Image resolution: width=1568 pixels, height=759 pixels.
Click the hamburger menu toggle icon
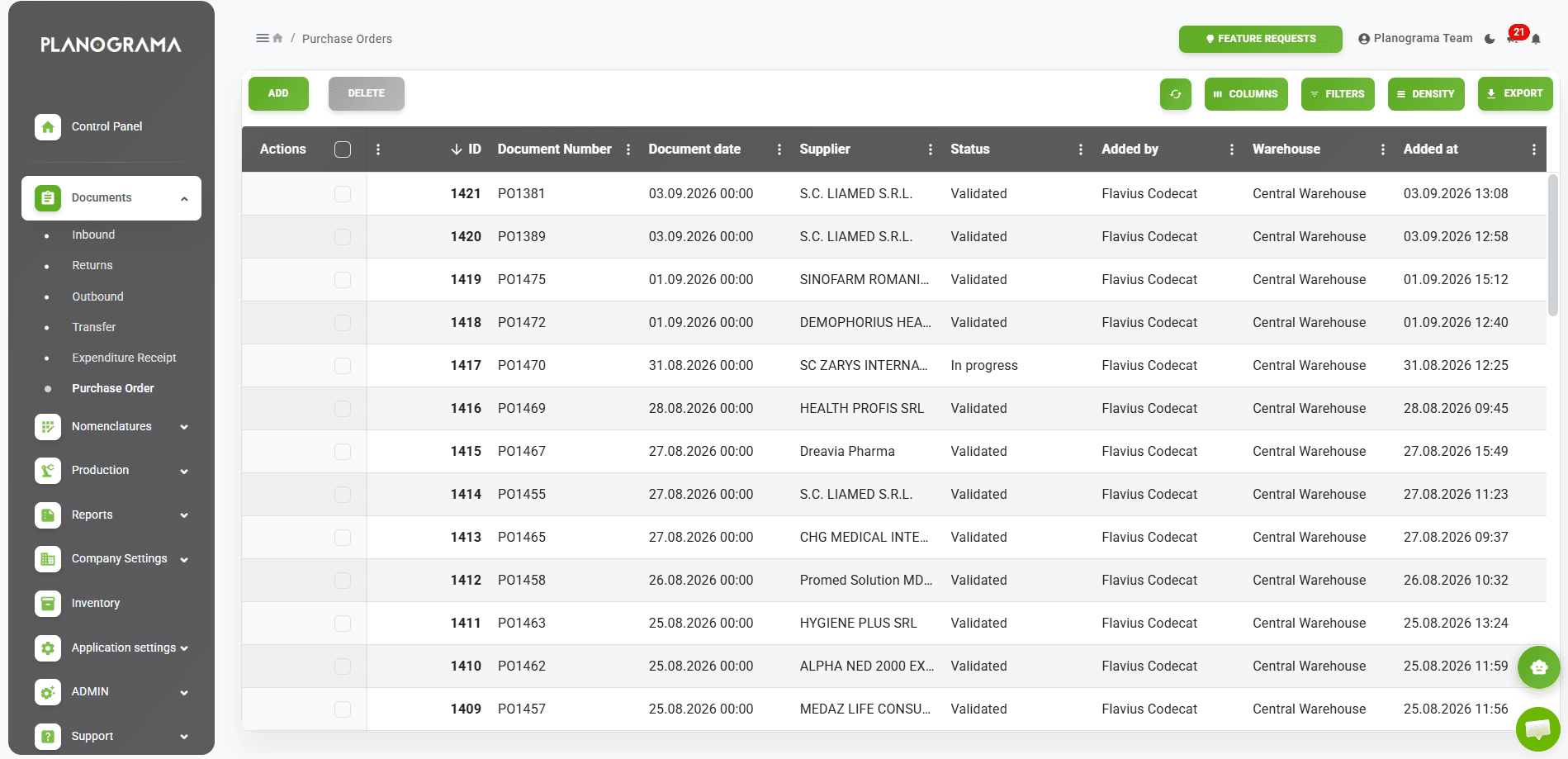click(263, 38)
